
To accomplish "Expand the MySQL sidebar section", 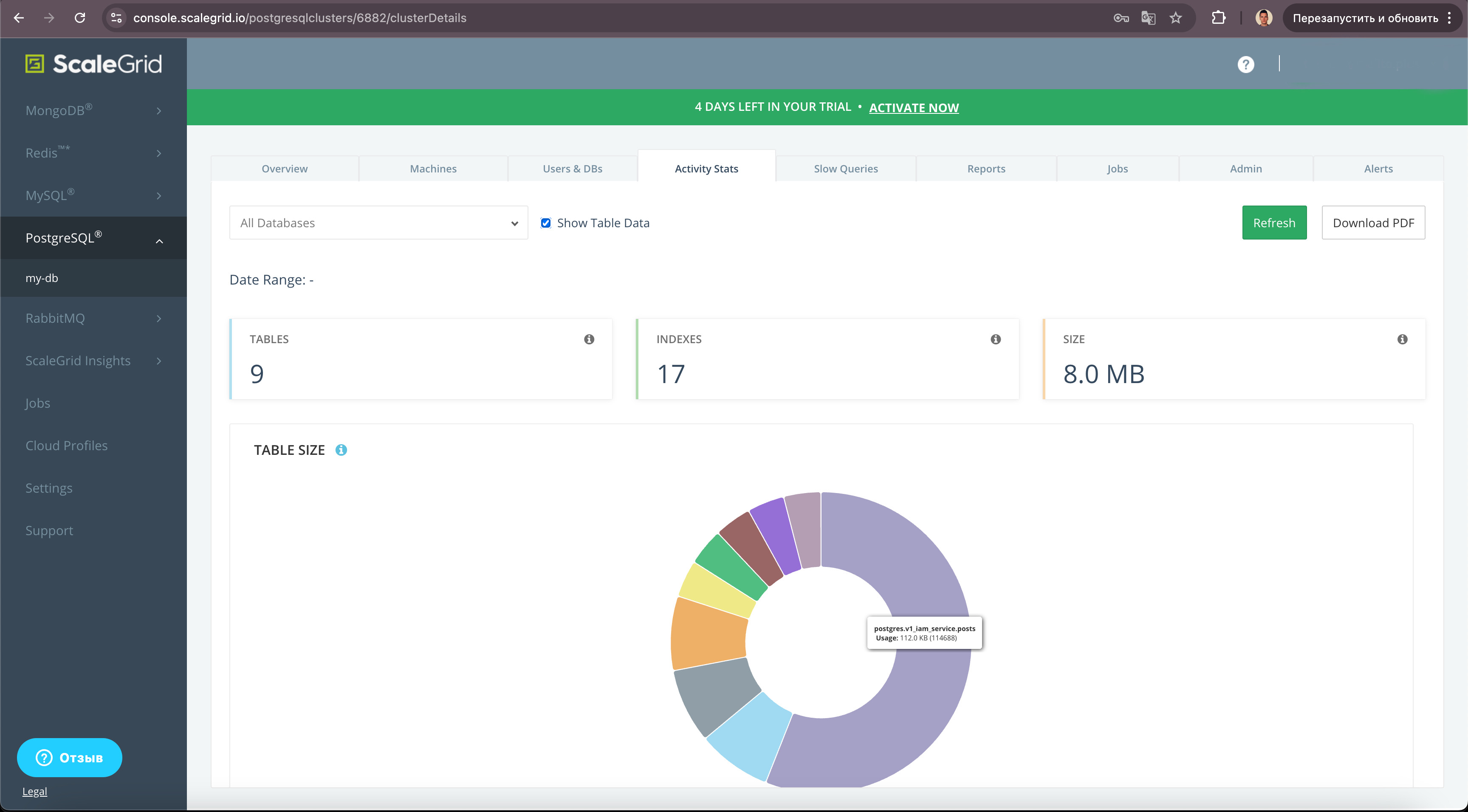I will tap(93, 195).
